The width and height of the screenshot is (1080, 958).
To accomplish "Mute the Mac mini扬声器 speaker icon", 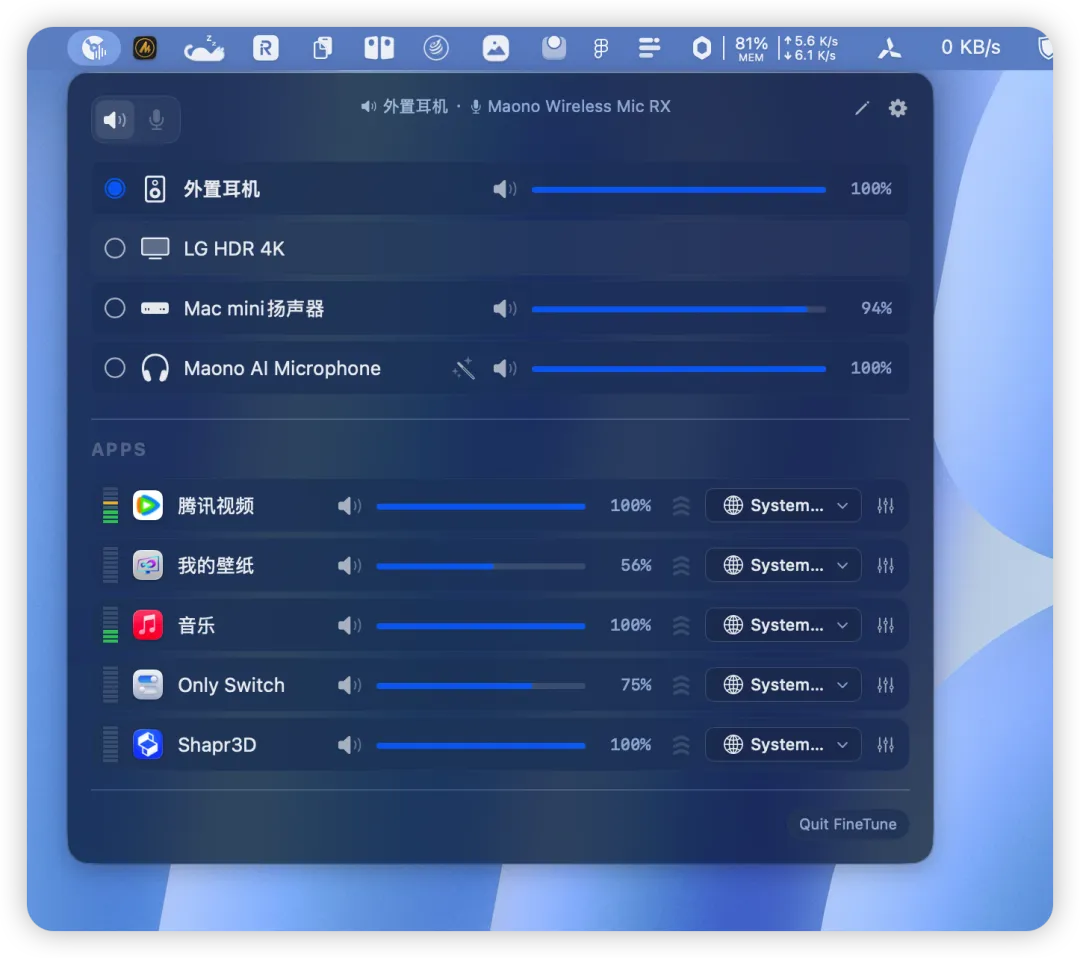I will 504,308.
